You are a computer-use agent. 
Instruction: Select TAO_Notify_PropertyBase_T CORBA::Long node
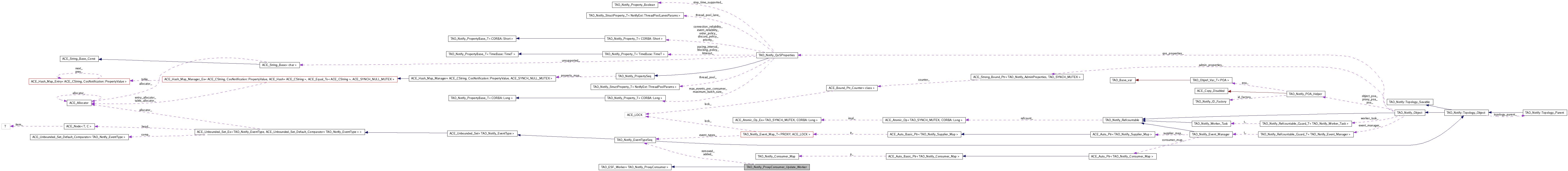482,98
